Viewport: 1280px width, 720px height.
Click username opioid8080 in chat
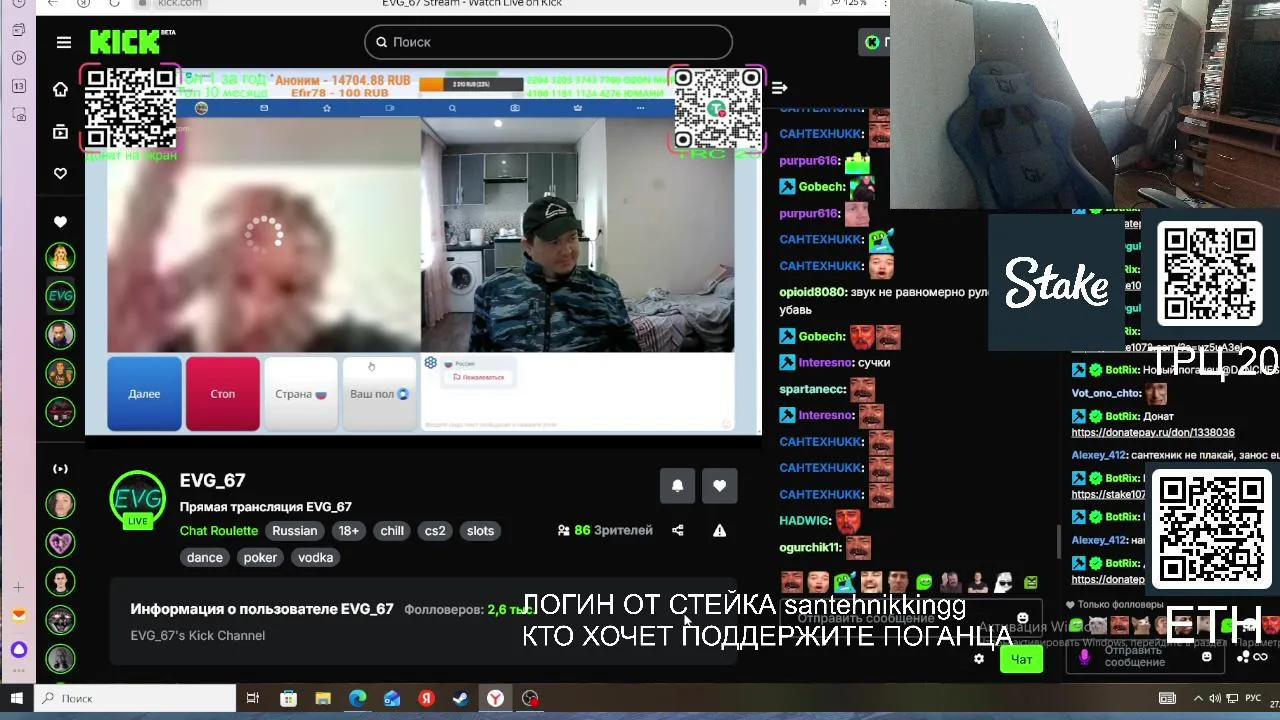point(812,292)
